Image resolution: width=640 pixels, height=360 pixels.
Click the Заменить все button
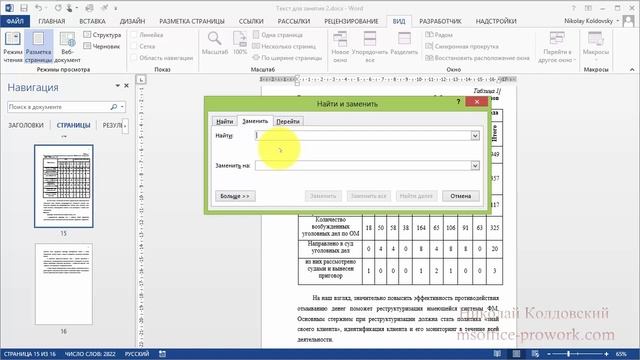(369, 196)
